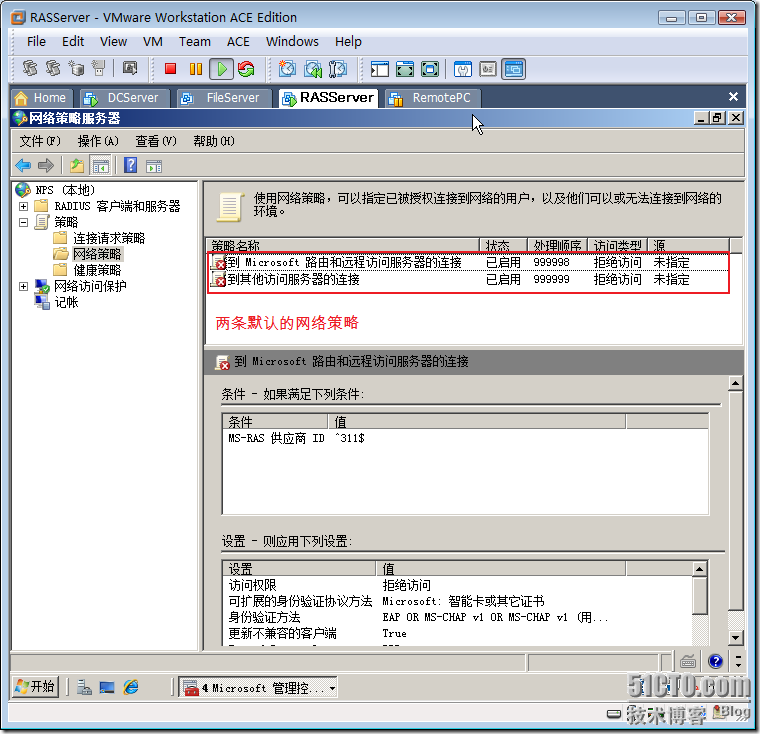Click the orange Suspend pause button
This screenshot has height=734, width=760.
tap(196, 69)
